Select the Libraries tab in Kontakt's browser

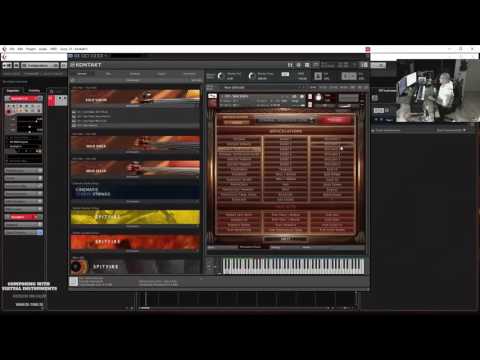[x=82, y=74]
